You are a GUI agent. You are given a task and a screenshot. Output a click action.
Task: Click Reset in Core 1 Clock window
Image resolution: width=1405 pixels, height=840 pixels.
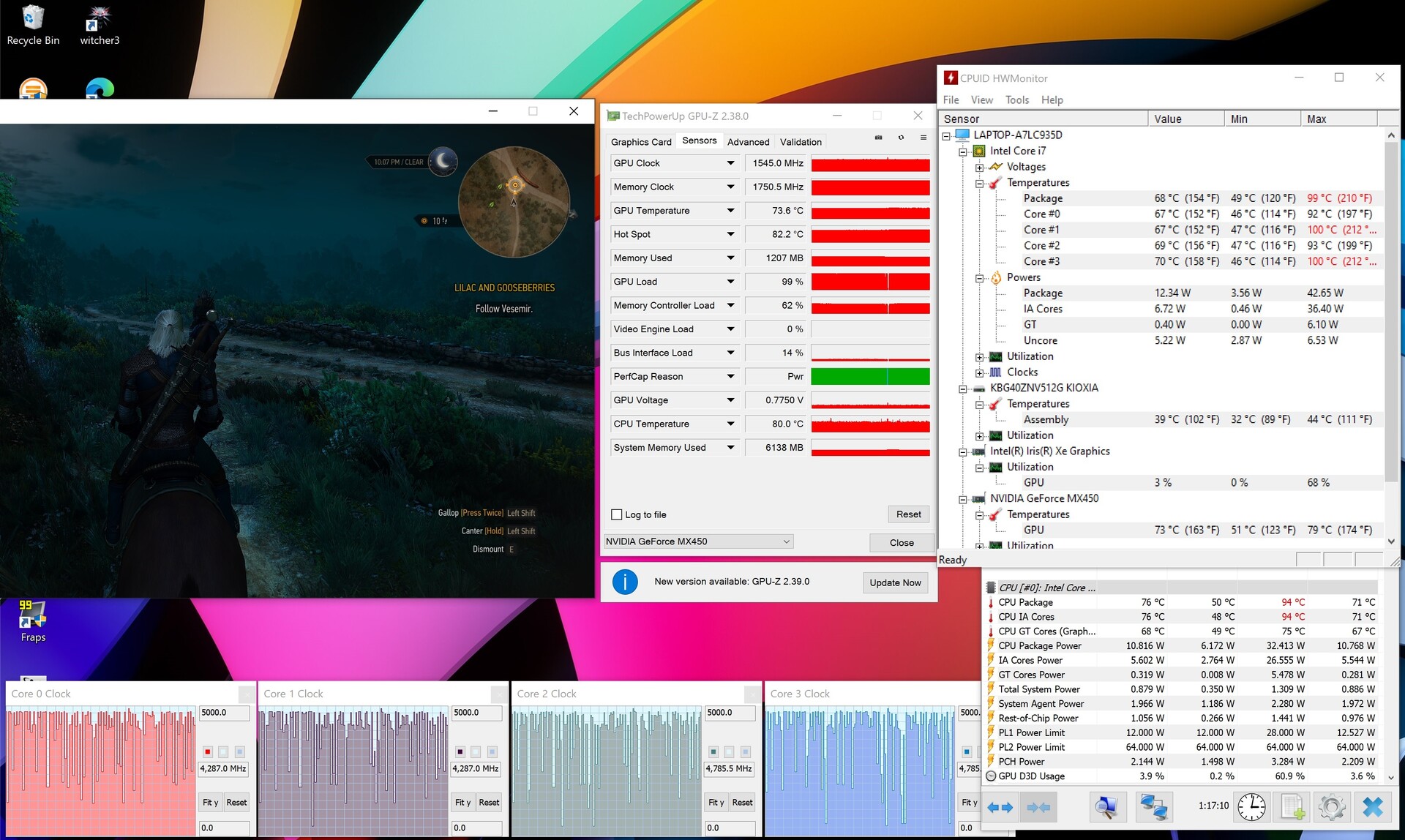[489, 803]
